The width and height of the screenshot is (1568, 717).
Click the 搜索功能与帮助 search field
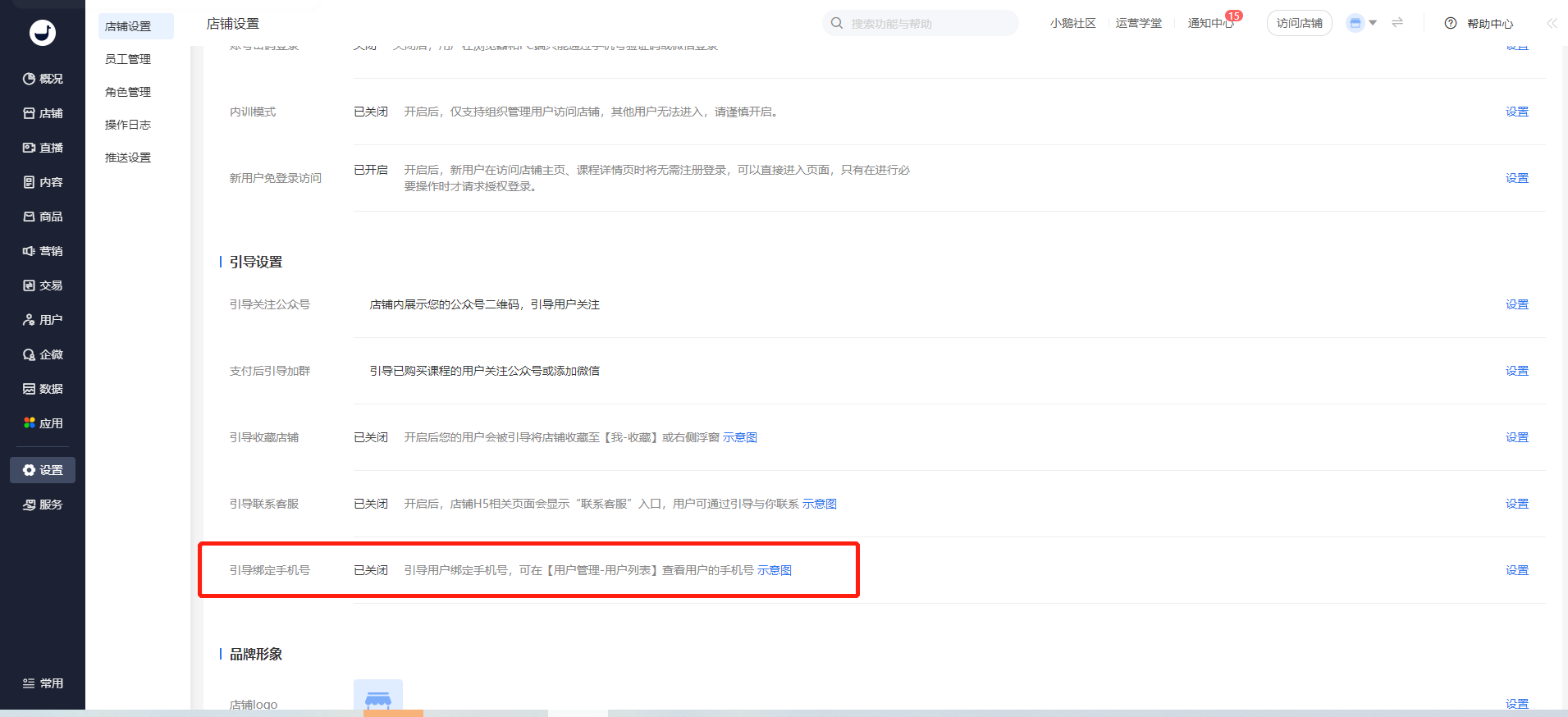[921, 23]
